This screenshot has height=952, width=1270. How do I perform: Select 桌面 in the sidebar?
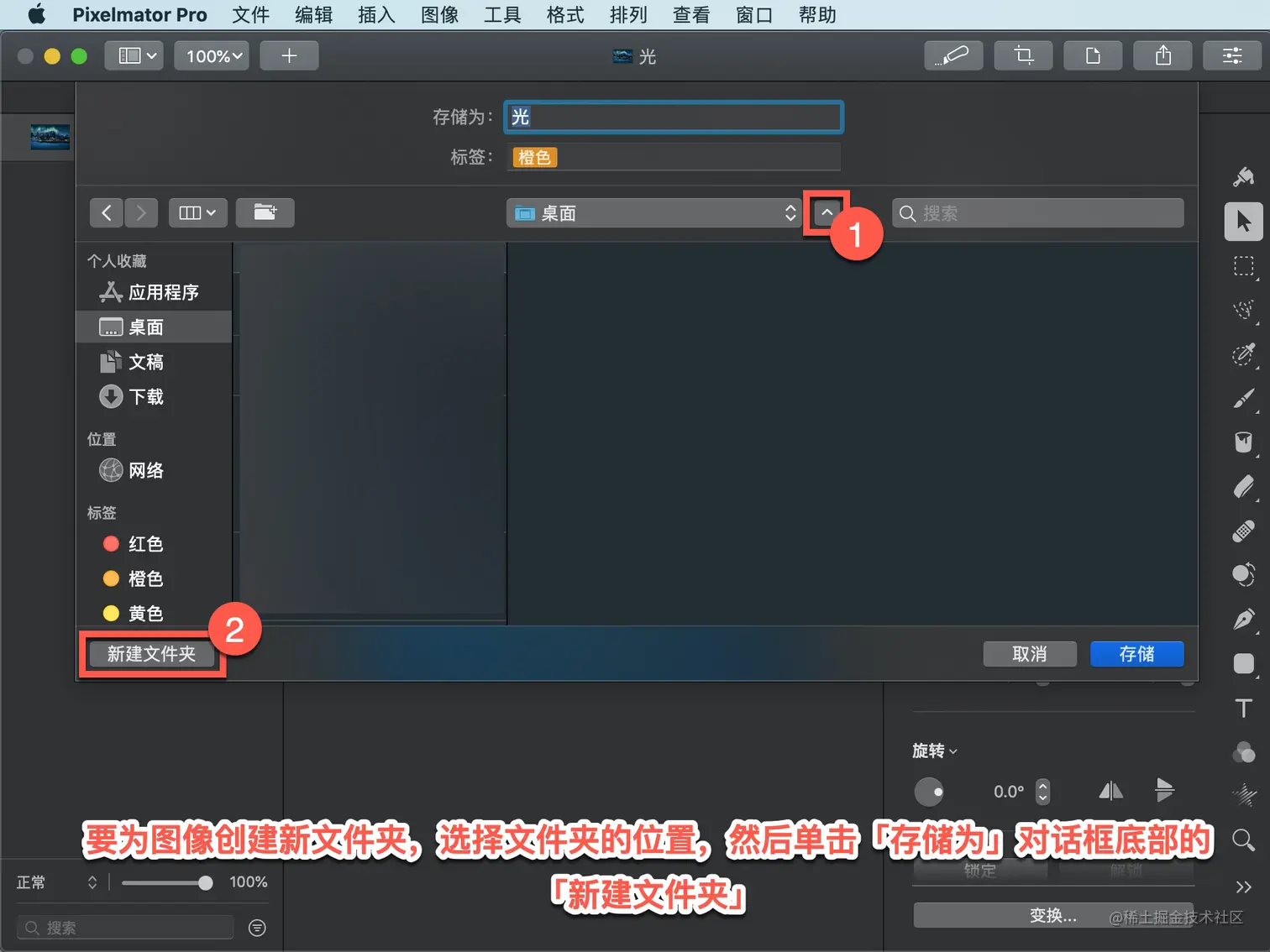(x=154, y=327)
